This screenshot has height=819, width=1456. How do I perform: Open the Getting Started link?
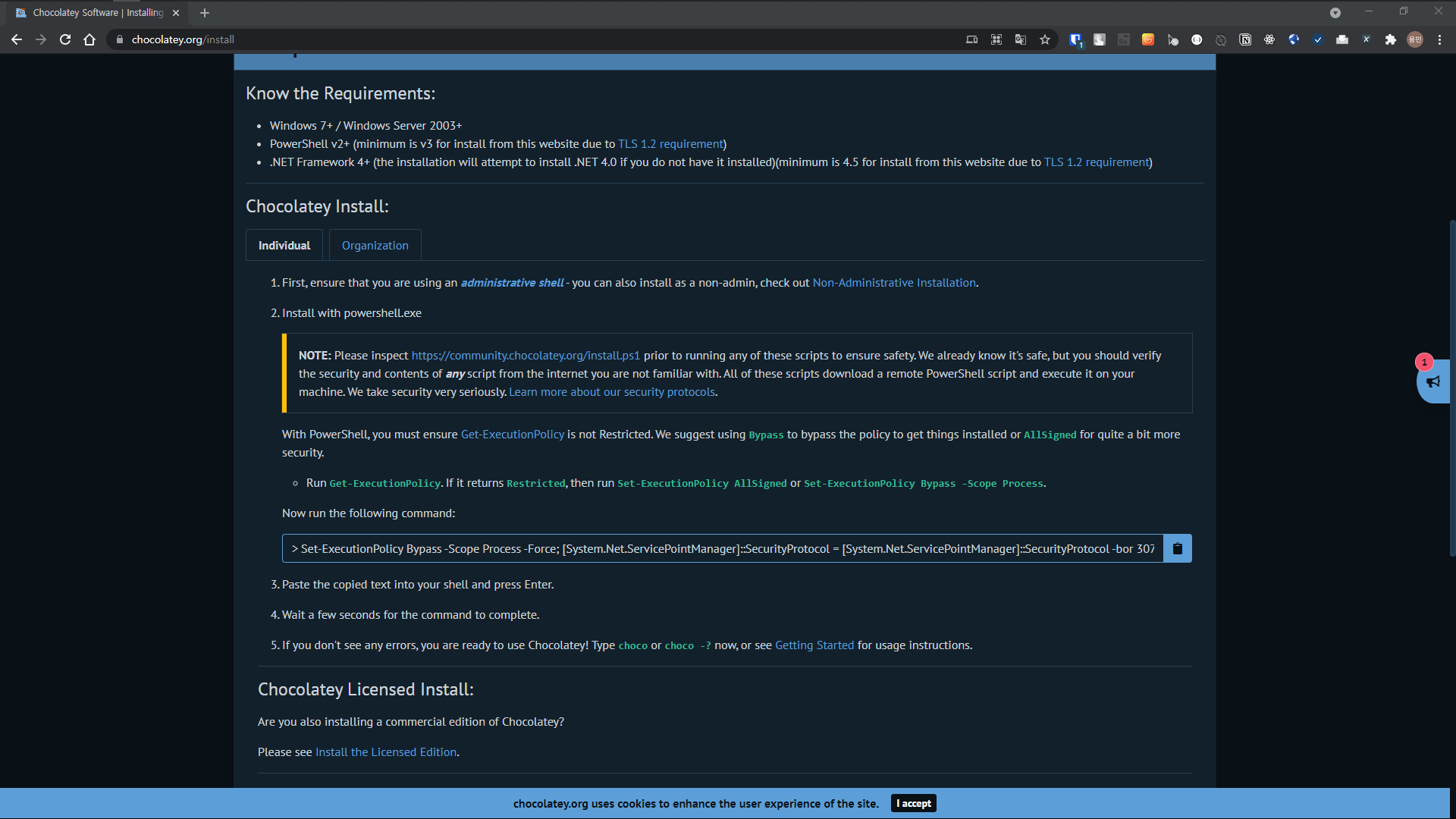814,645
